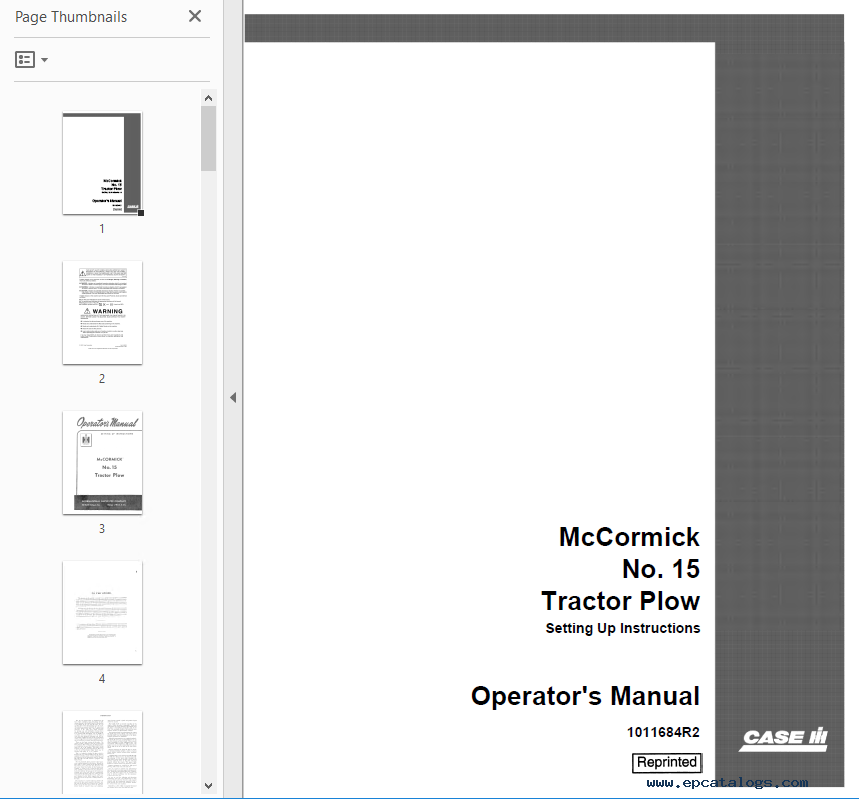Select page 2 thumbnail with WARNING text

click(102, 312)
